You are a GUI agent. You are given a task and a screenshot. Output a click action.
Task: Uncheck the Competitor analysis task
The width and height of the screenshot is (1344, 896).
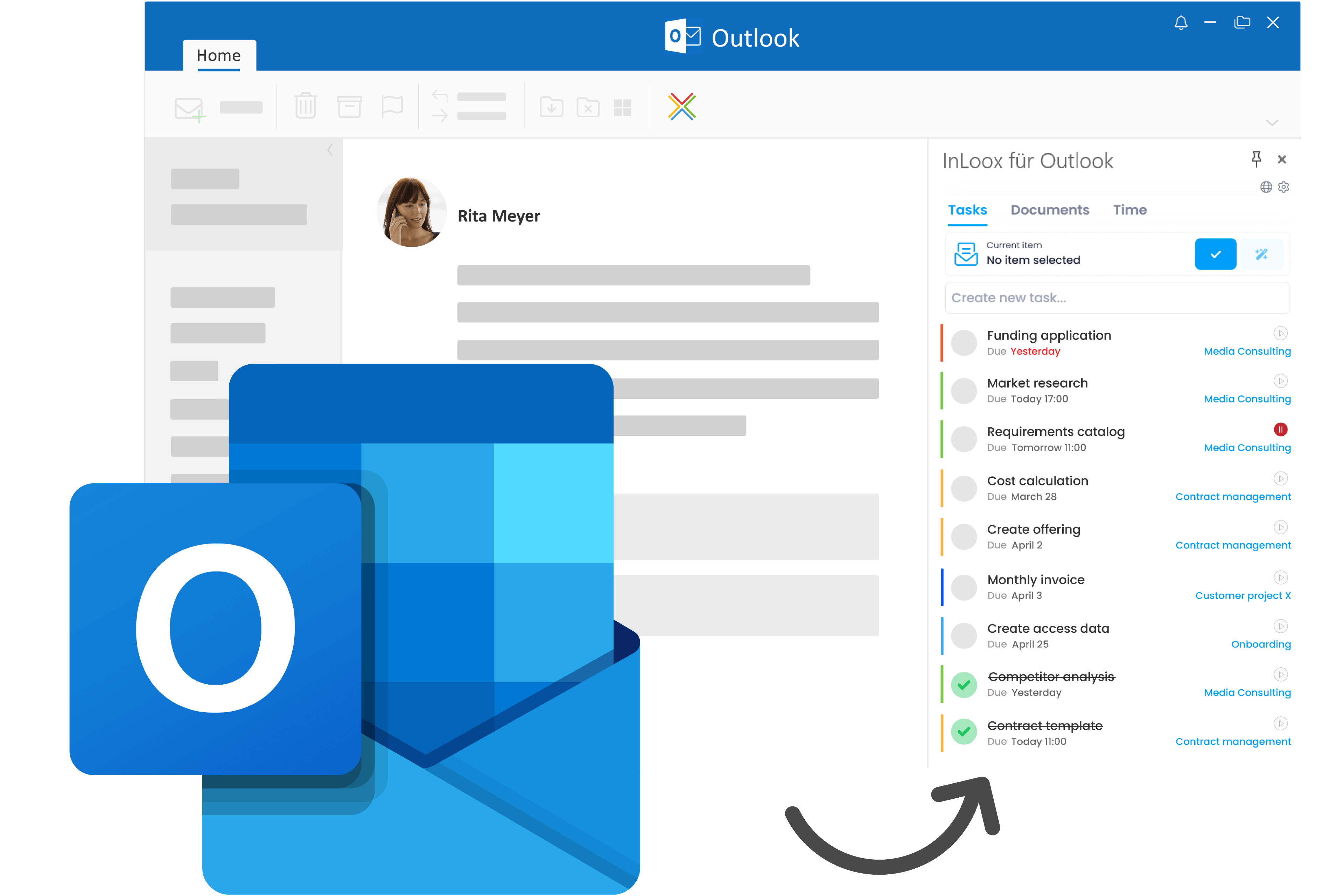(964, 685)
